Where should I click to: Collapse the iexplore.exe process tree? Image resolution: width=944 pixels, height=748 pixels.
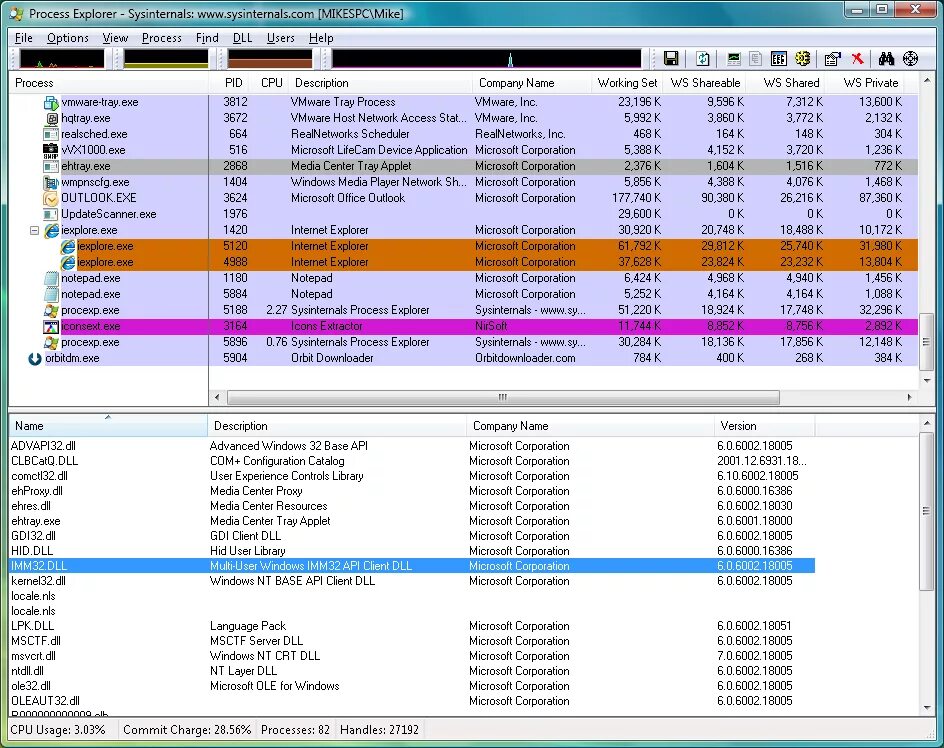[34, 230]
